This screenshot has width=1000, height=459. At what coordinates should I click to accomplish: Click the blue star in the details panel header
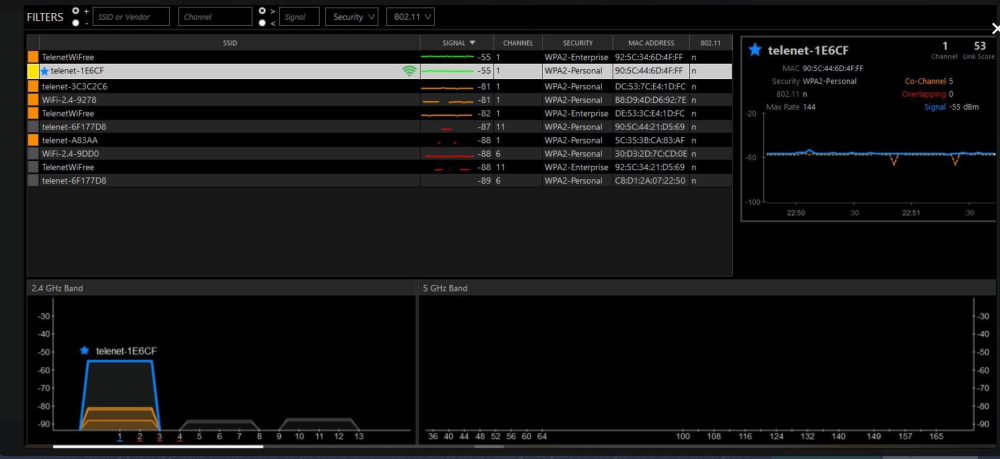tap(755, 50)
